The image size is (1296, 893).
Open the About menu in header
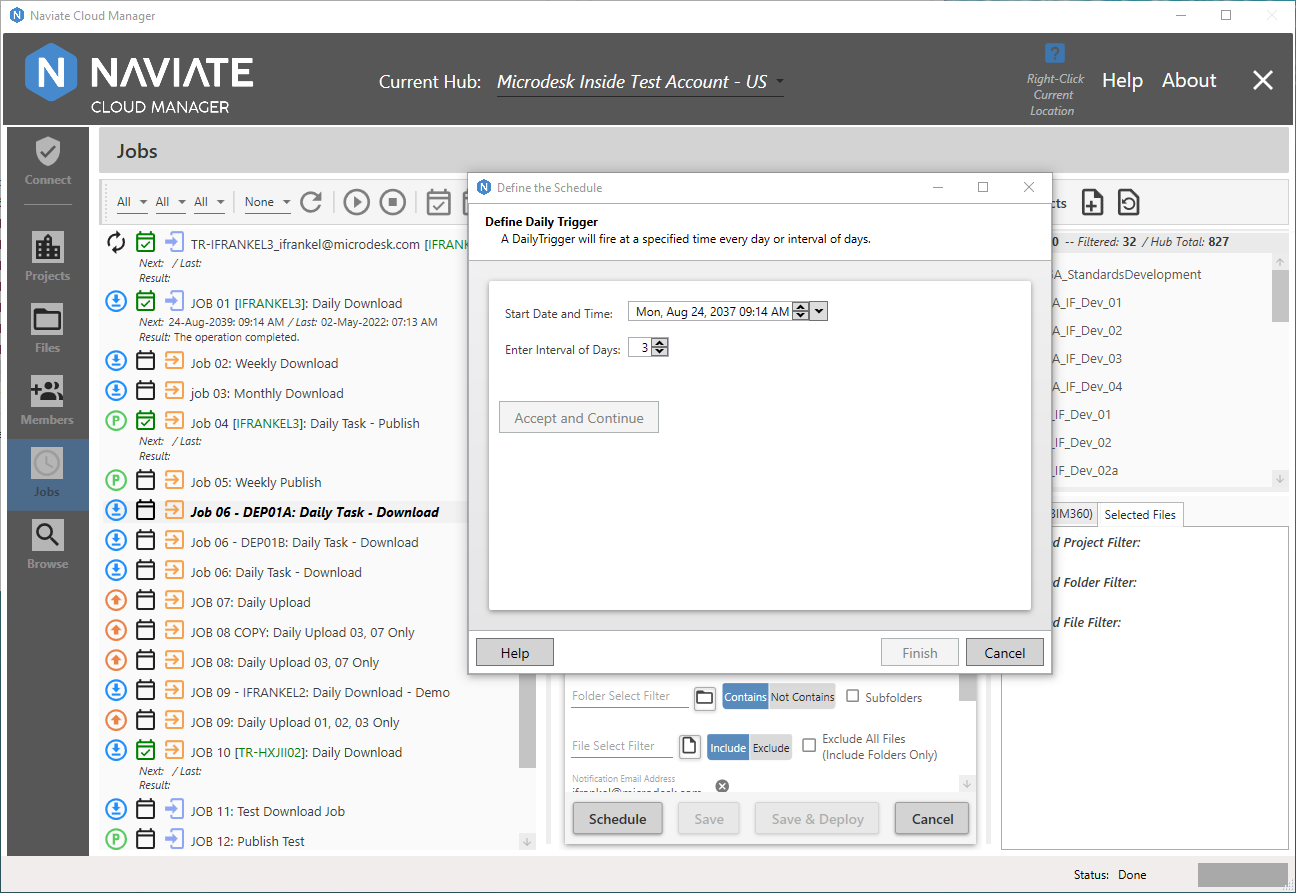(x=1189, y=81)
